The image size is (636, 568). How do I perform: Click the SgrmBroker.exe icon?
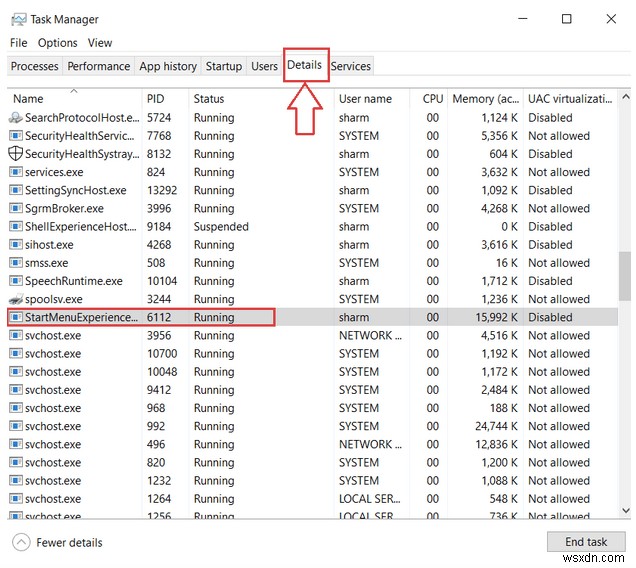(x=15, y=209)
